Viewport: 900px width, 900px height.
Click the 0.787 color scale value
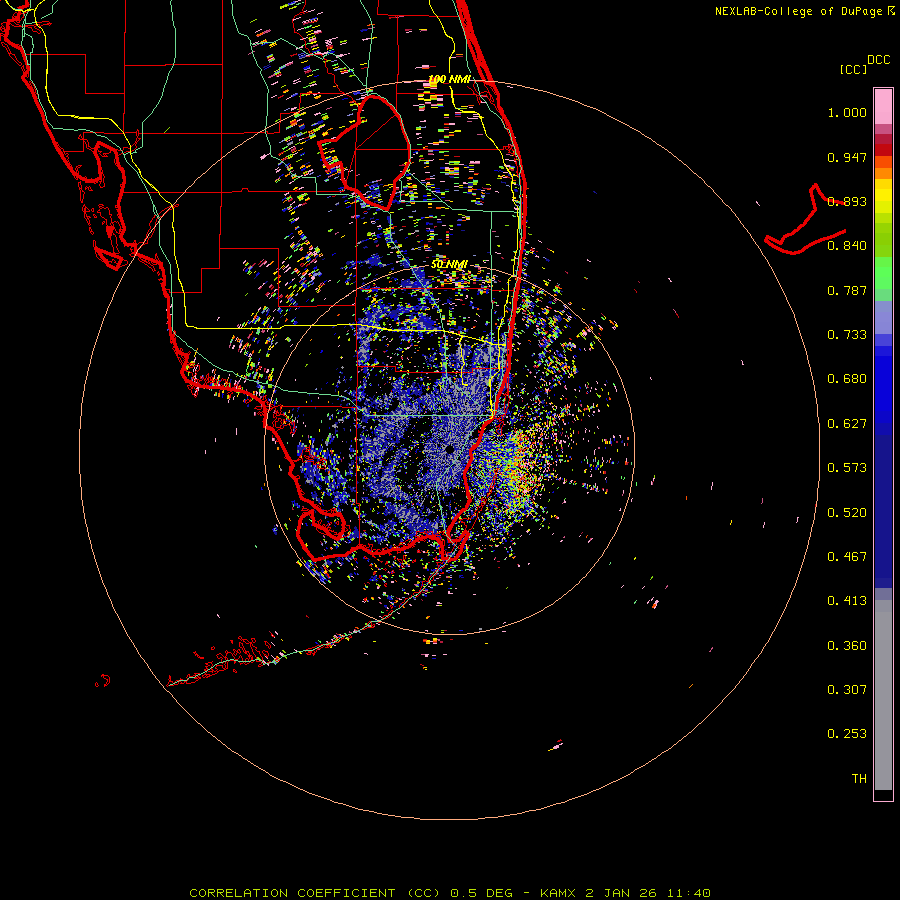pyautogui.click(x=847, y=290)
